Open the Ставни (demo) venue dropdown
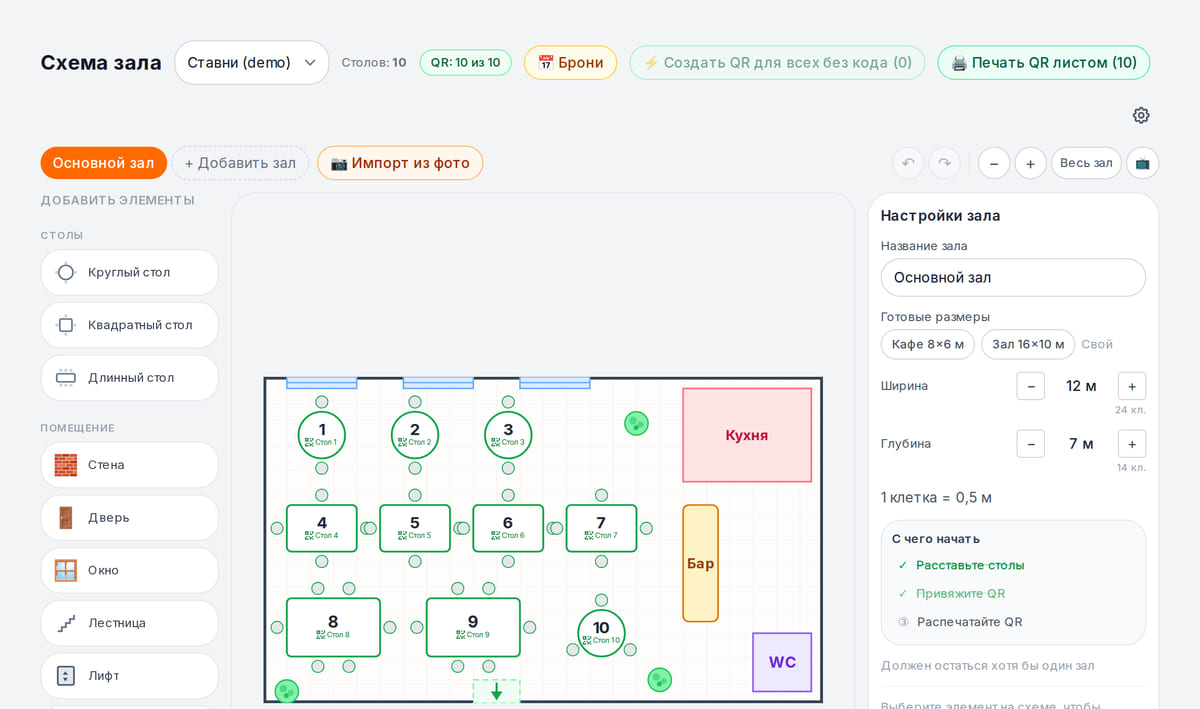Screen dimensions: 1200x709 252,62
